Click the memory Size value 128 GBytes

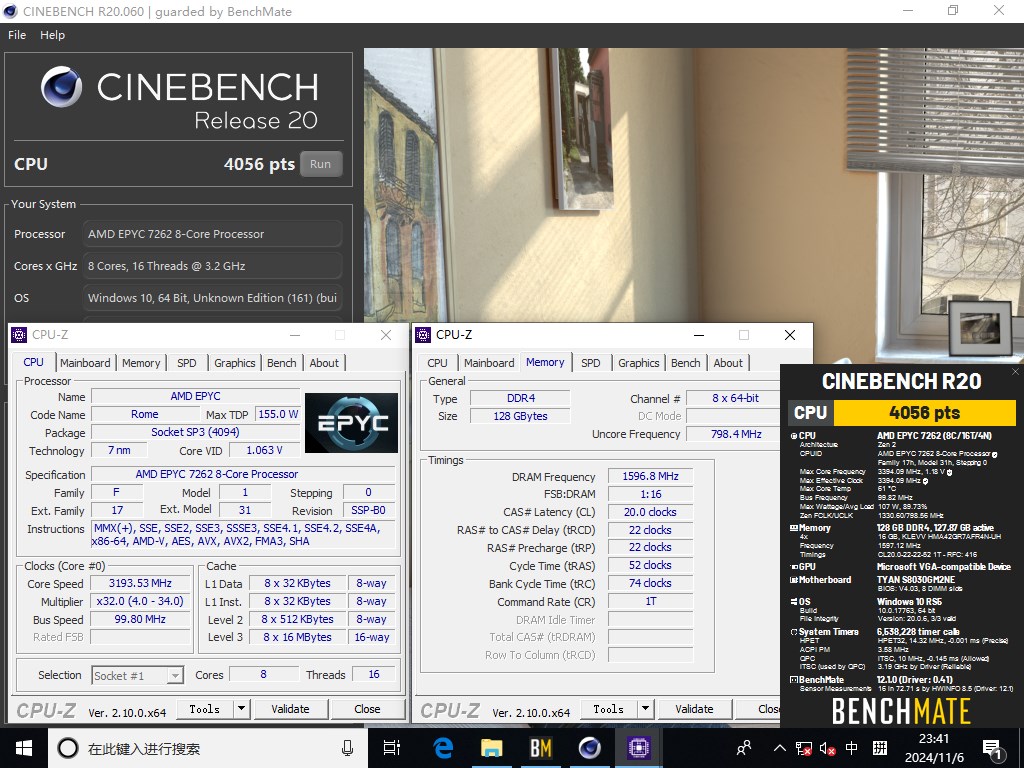520,416
